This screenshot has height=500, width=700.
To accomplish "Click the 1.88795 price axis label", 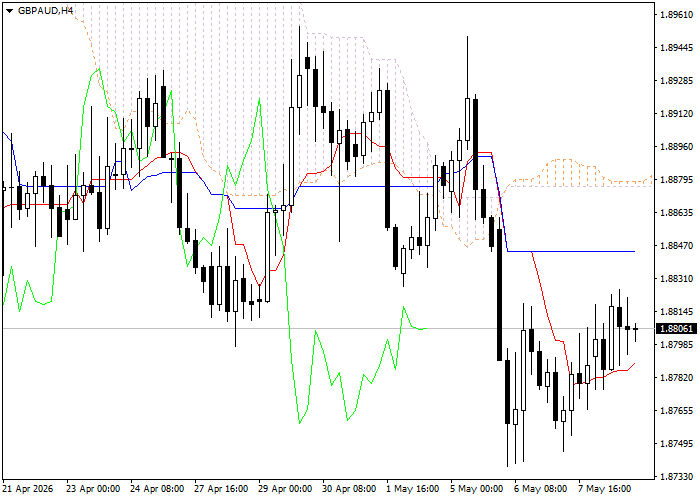I will [x=677, y=179].
